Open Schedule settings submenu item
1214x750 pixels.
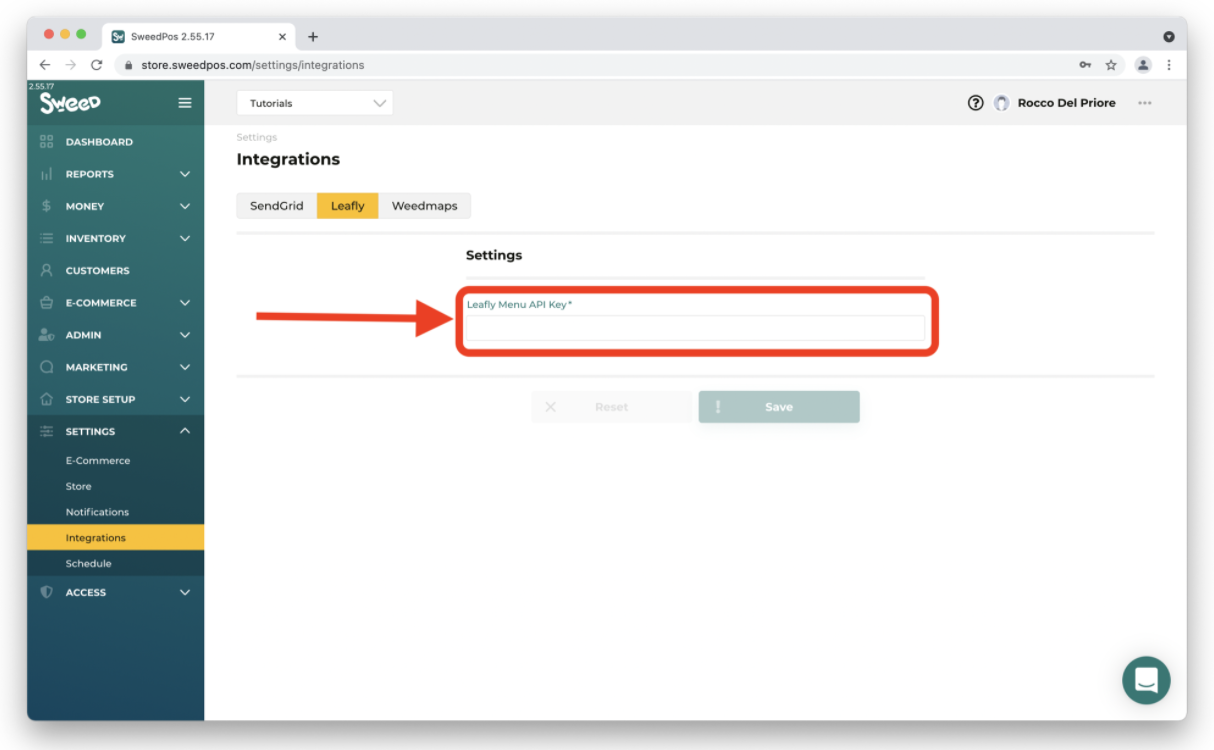[88, 563]
